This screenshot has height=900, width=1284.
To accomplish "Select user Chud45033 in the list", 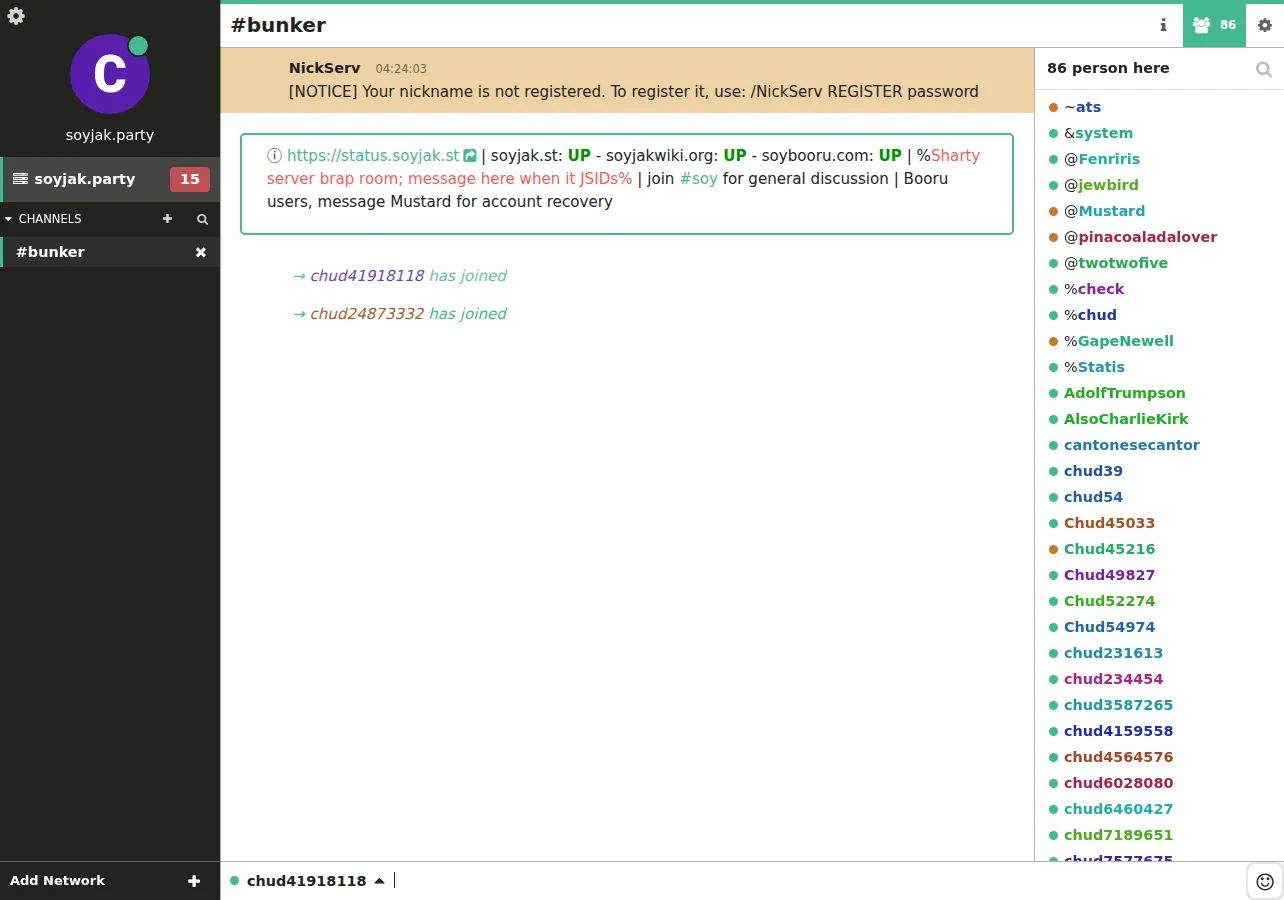I will [1109, 523].
